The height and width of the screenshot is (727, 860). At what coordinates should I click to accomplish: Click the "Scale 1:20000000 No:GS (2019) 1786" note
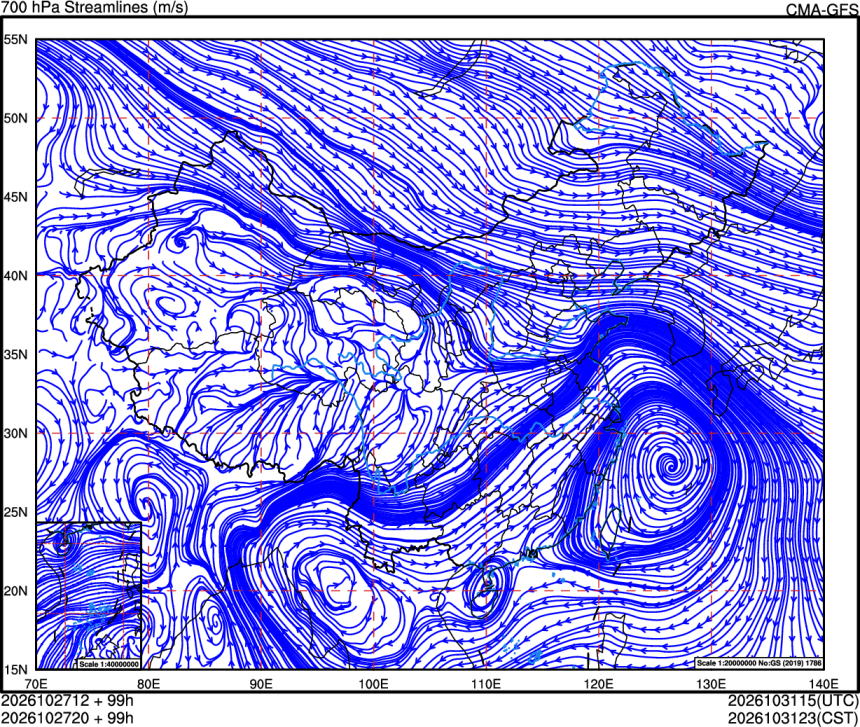pyautogui.click(x=759, y=663)
